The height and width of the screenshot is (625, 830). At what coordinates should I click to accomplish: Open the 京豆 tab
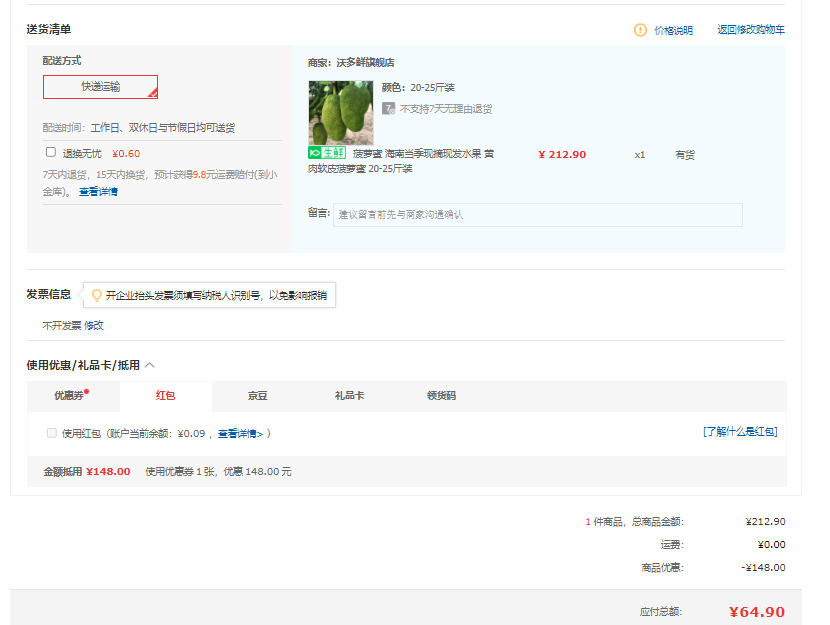click(258, 396)
